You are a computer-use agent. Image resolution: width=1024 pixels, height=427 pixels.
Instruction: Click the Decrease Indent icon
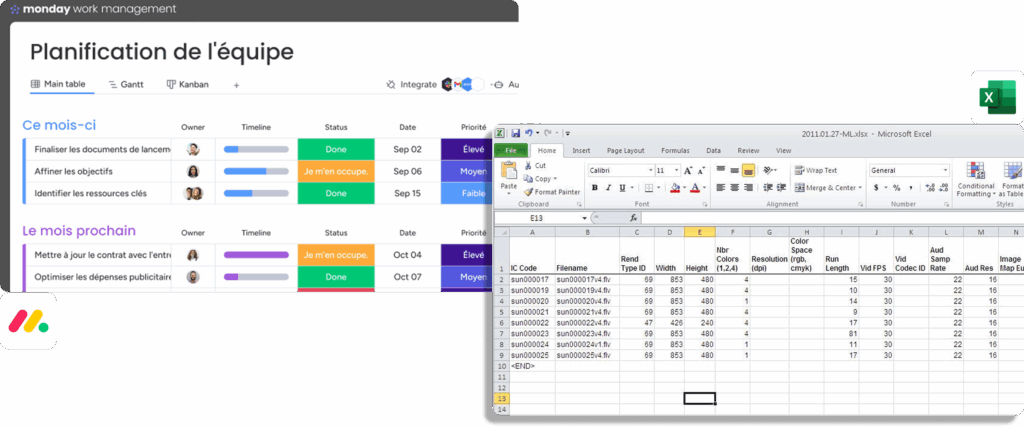(767, 188)
